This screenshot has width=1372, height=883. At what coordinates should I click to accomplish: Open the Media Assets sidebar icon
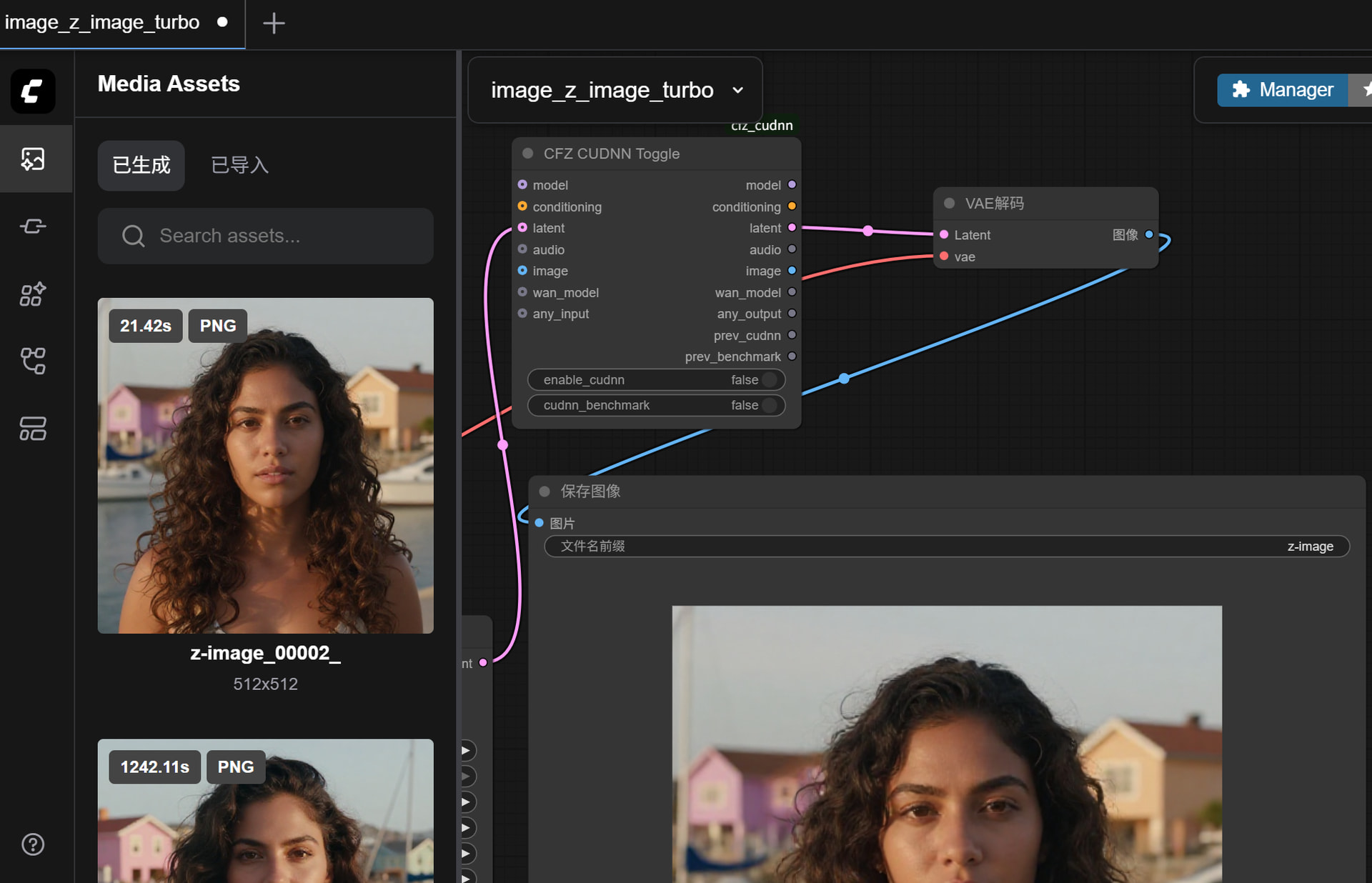pyautogui.click(x=33, y=159)
